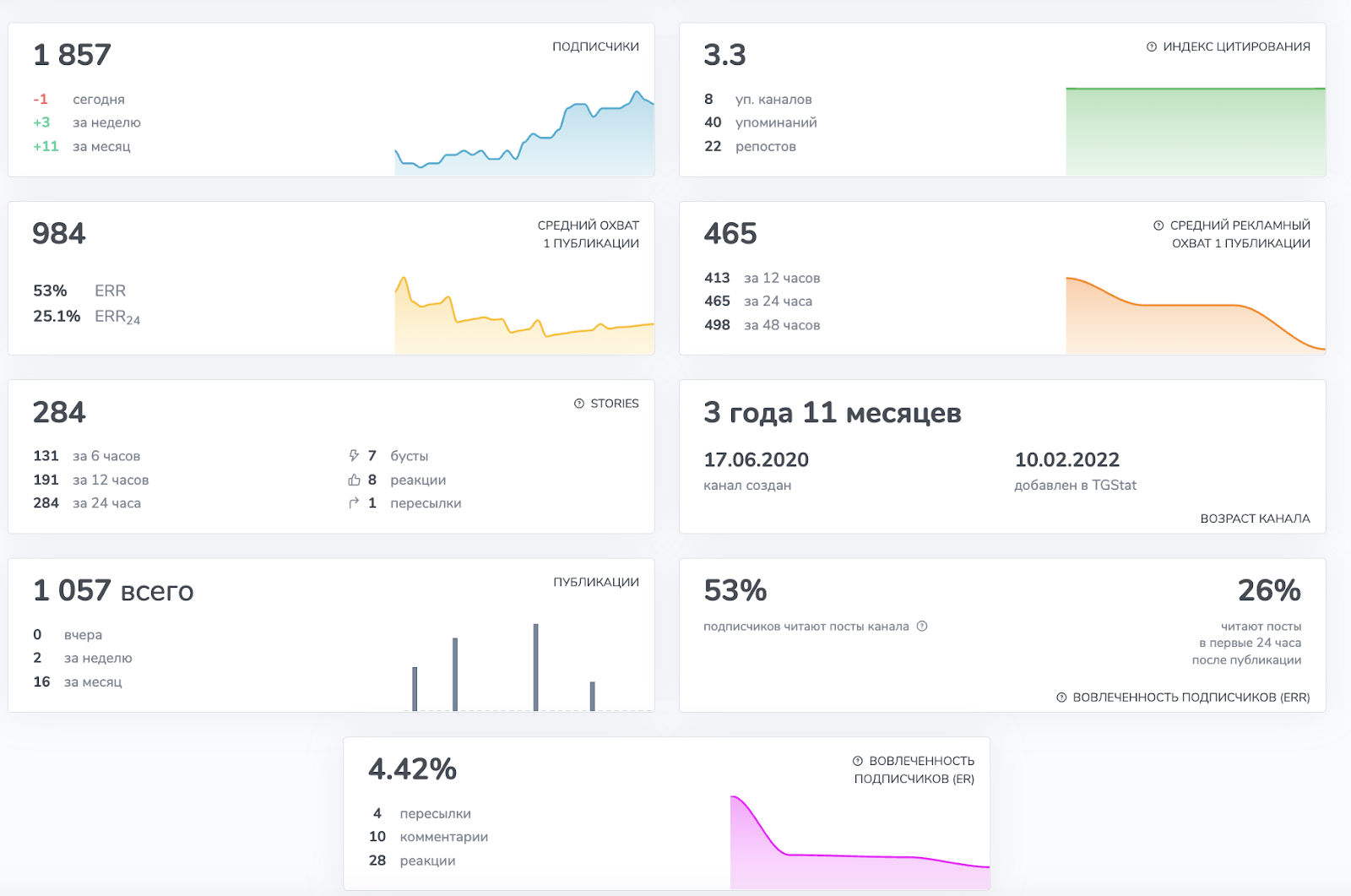This screenshot has height=896, width=1351.
Task: Click 'пересылки' label in Stories card
Action: coord(426,503)
